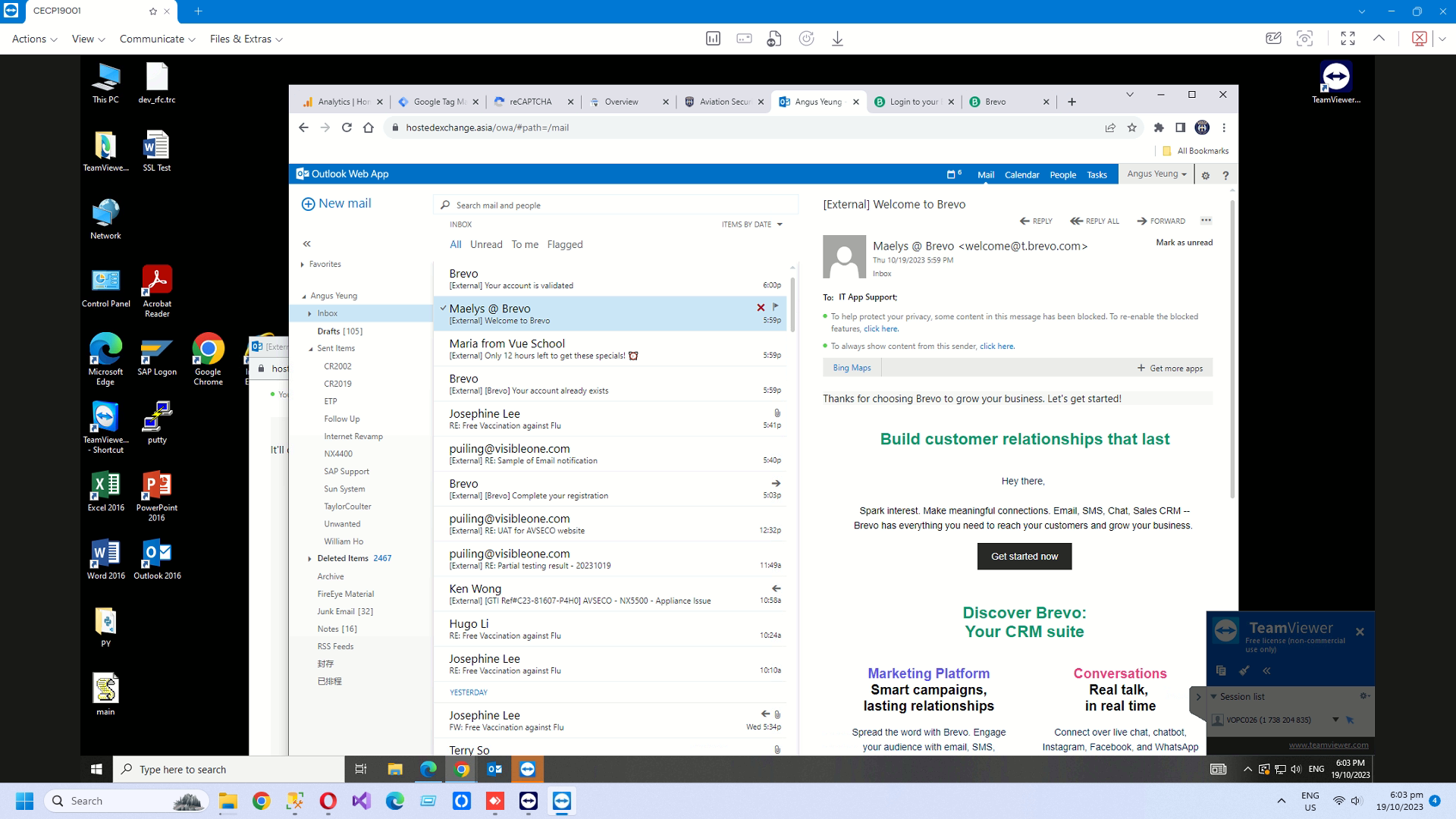This screenshot has height=819, width=1456.
Task: Open Outlook Web App help icon
Action: click(x=1225, y=175)
